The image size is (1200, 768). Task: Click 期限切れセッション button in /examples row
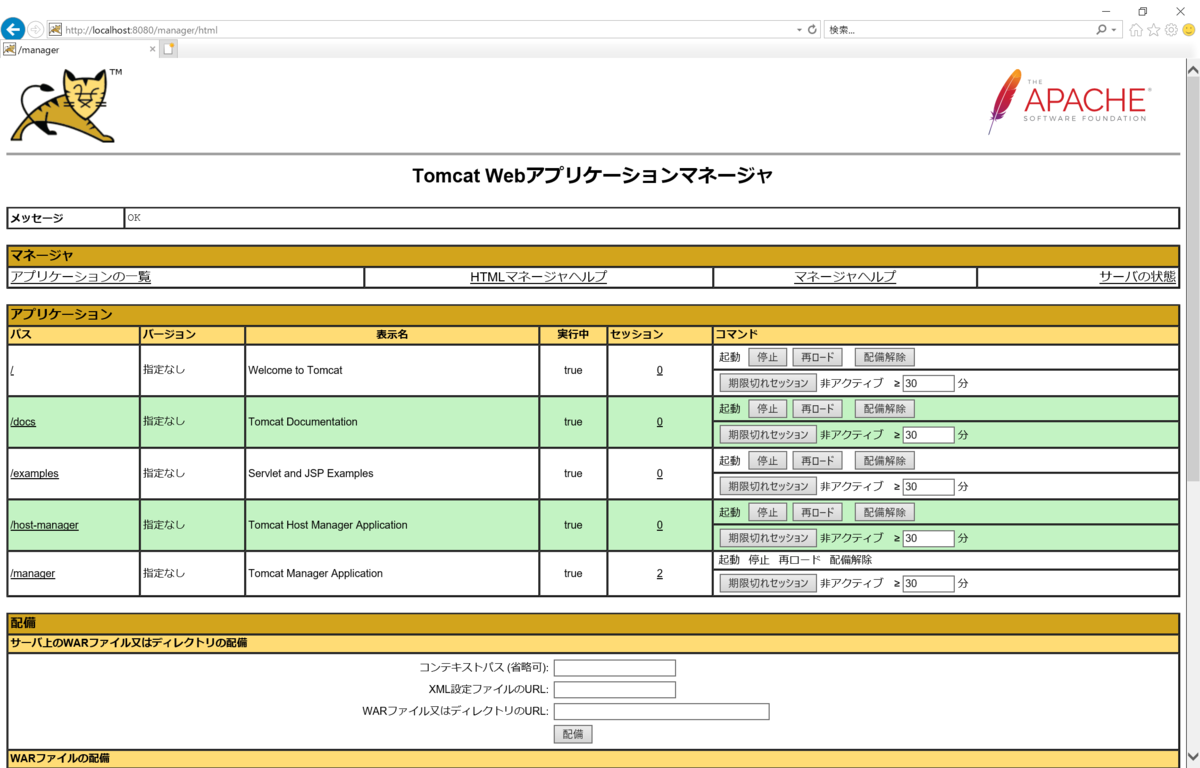click(x=768, y=487)
